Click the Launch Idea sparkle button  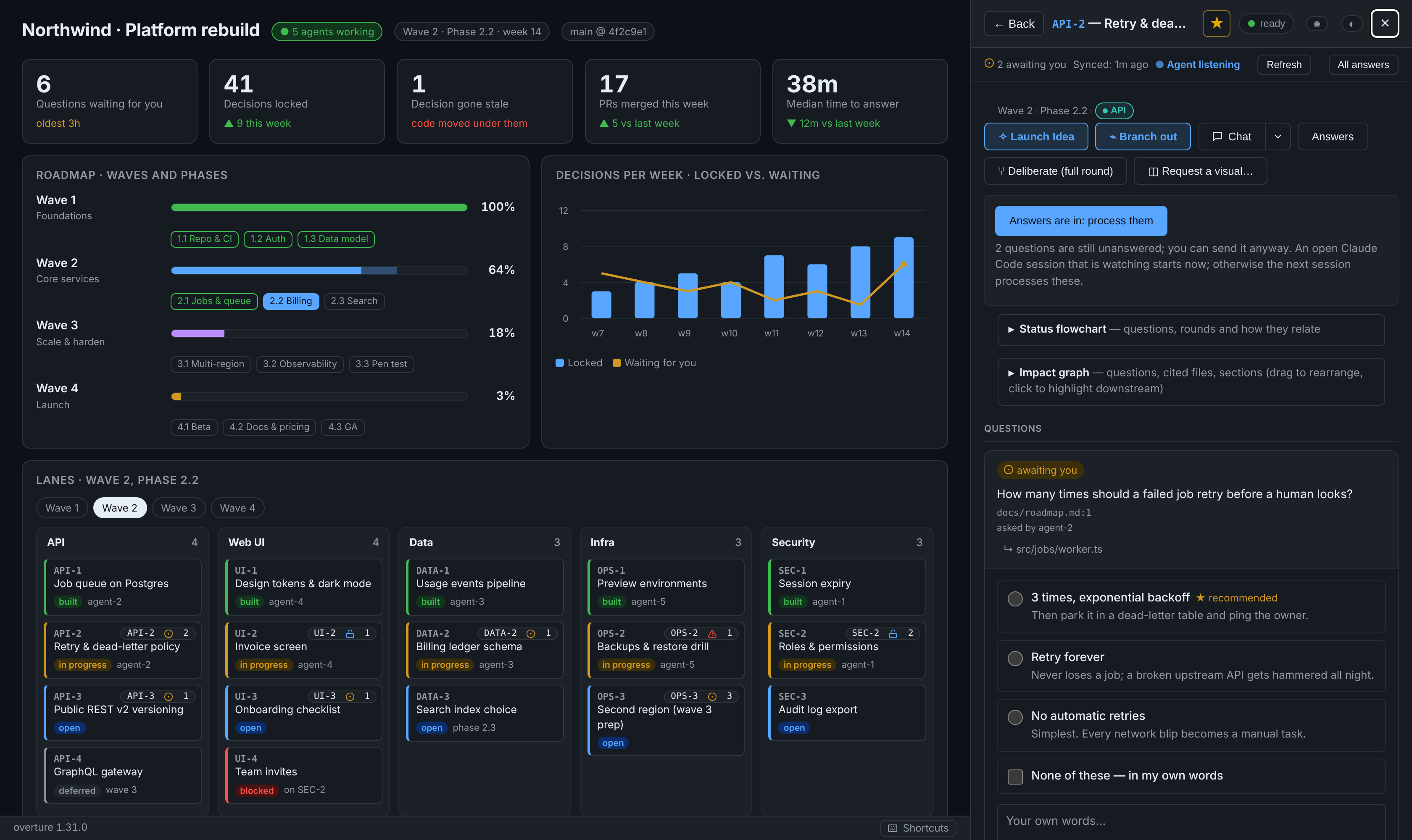tap(1036, 136)
